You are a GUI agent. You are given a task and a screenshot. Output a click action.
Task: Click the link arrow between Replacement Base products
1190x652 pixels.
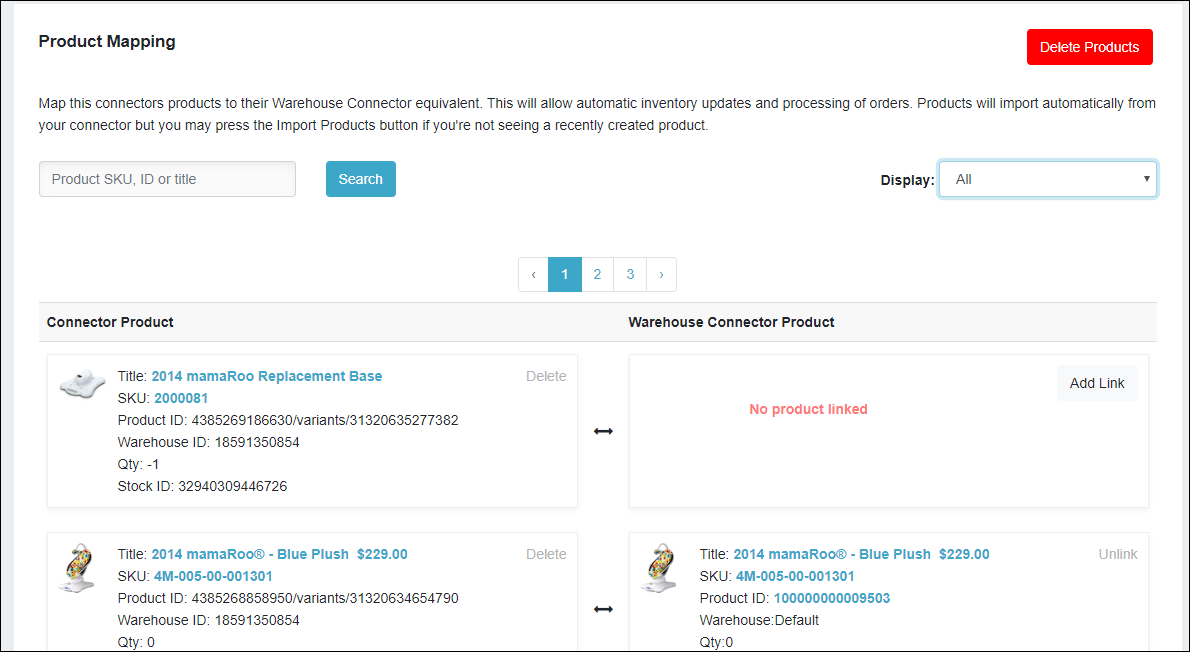coord(603,430)
